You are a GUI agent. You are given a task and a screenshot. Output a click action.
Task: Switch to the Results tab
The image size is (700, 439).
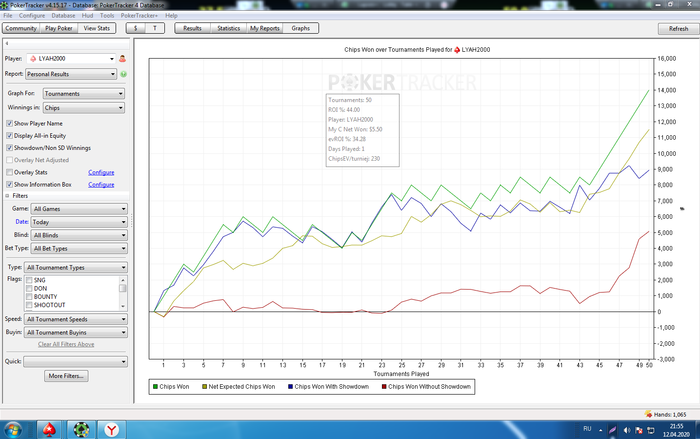click(192, 28)
